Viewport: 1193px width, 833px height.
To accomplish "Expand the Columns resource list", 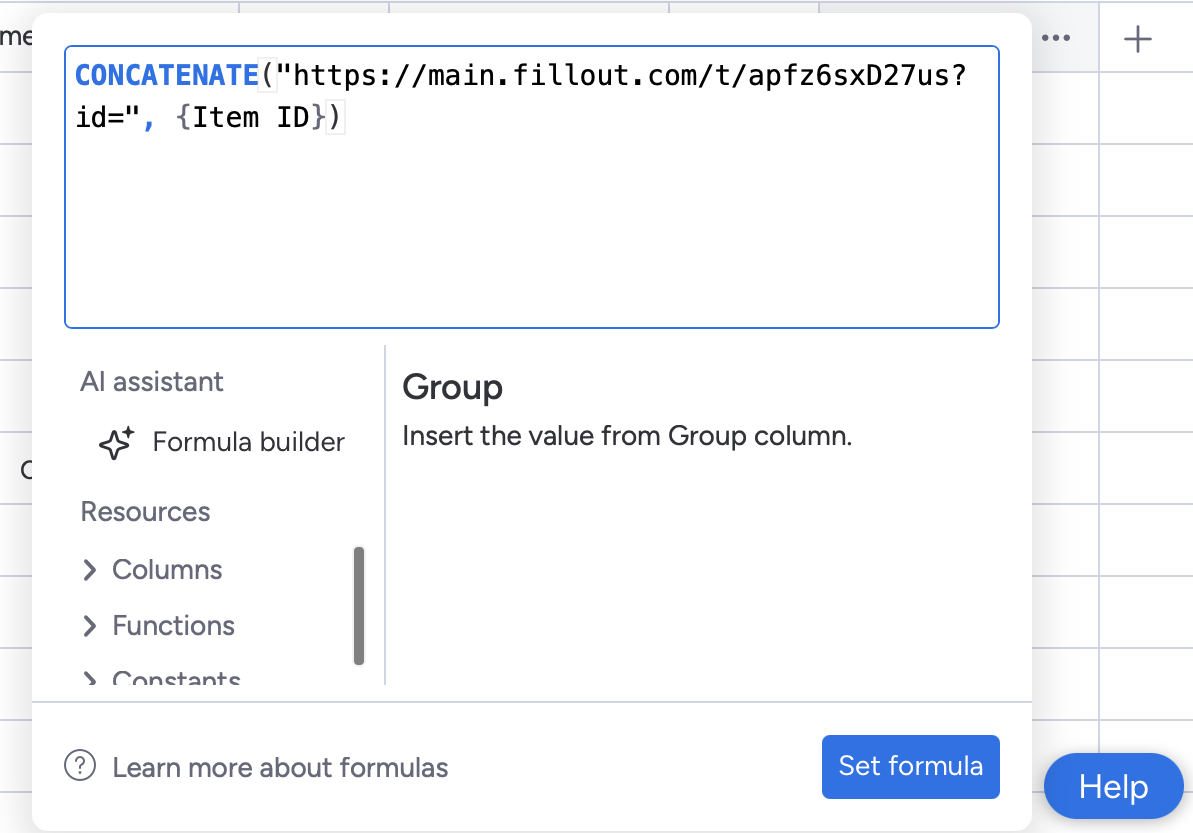I will point(167,569).
